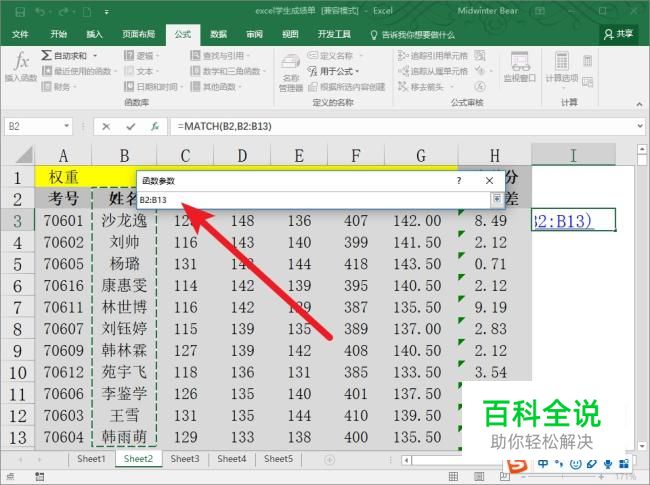The width and height of the screenshot is (650, 485).
Task: Close the Function Arguments (函数参数) dialog
Action: click(489, 180)
